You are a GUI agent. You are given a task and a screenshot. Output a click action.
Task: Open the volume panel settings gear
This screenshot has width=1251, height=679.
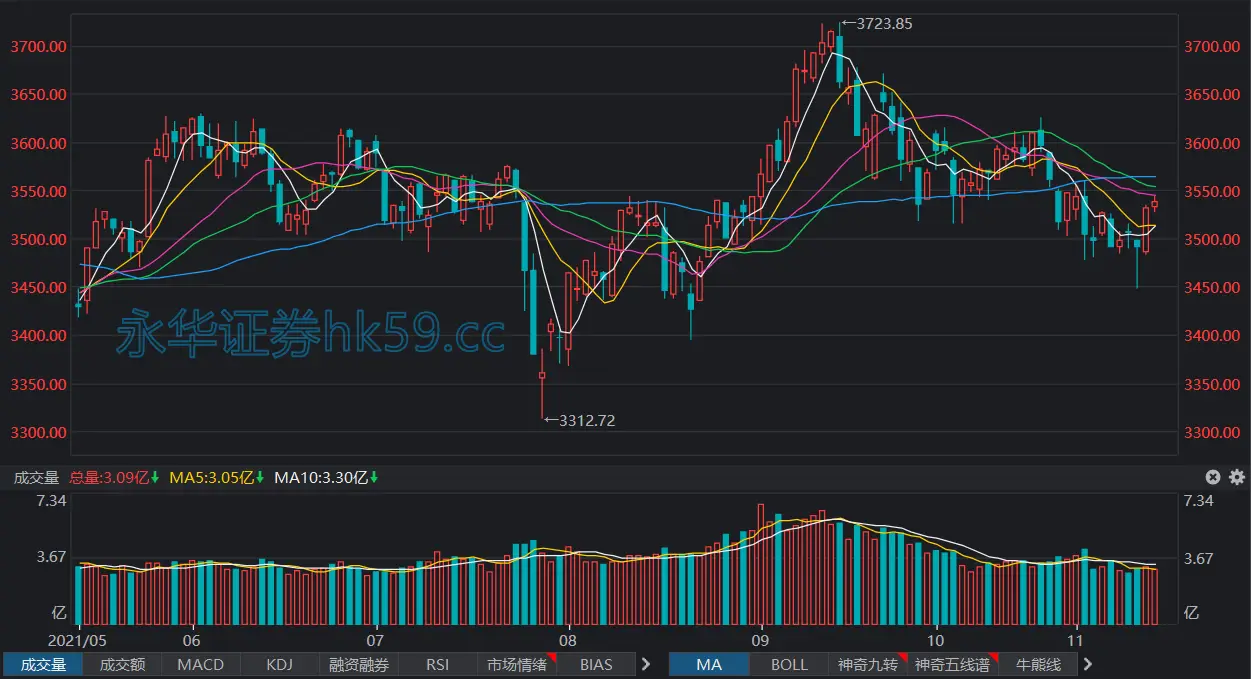pyautogui.click(x=1236, y=477)
